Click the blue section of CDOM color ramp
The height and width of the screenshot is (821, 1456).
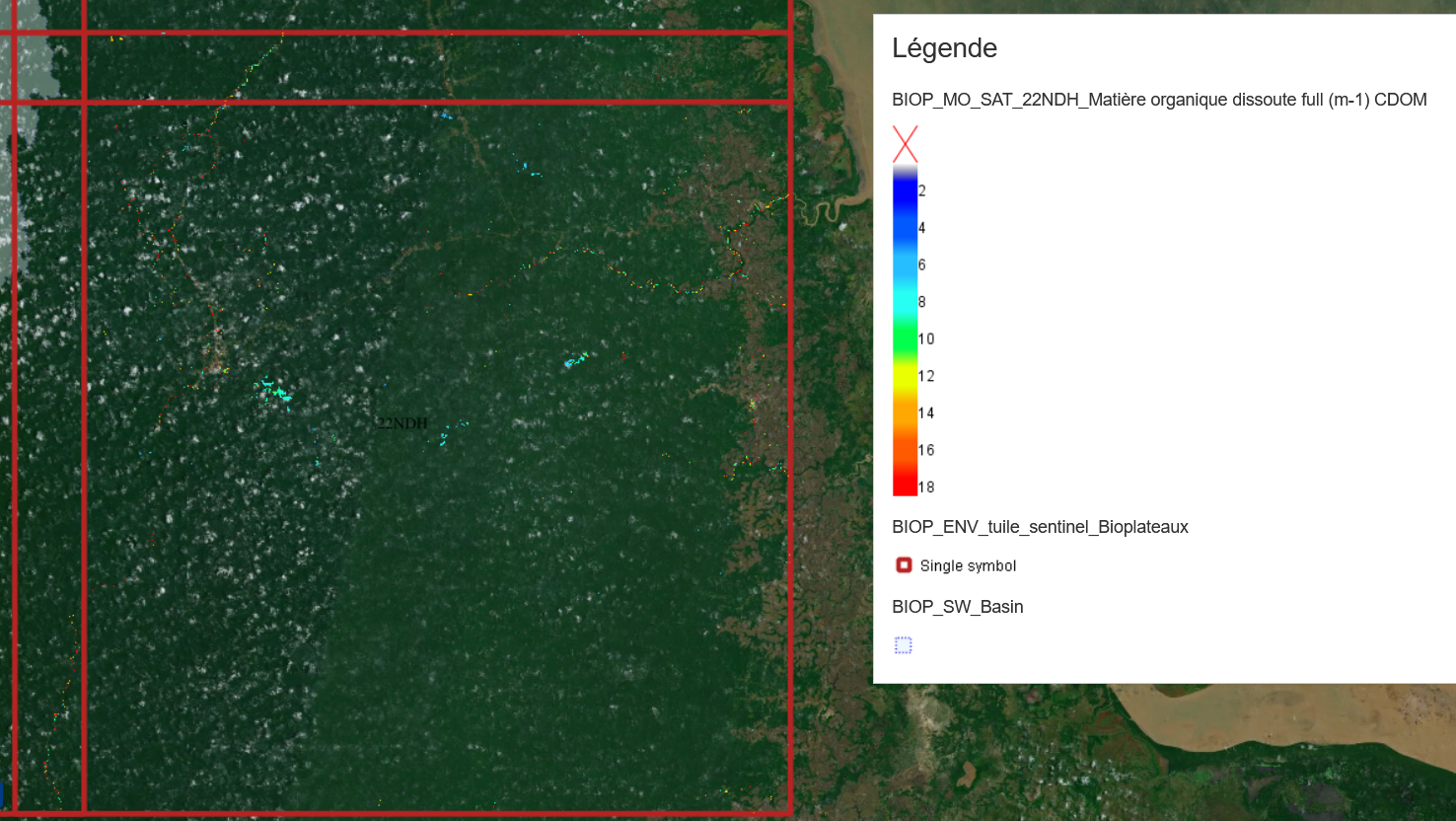pos(905,212)
